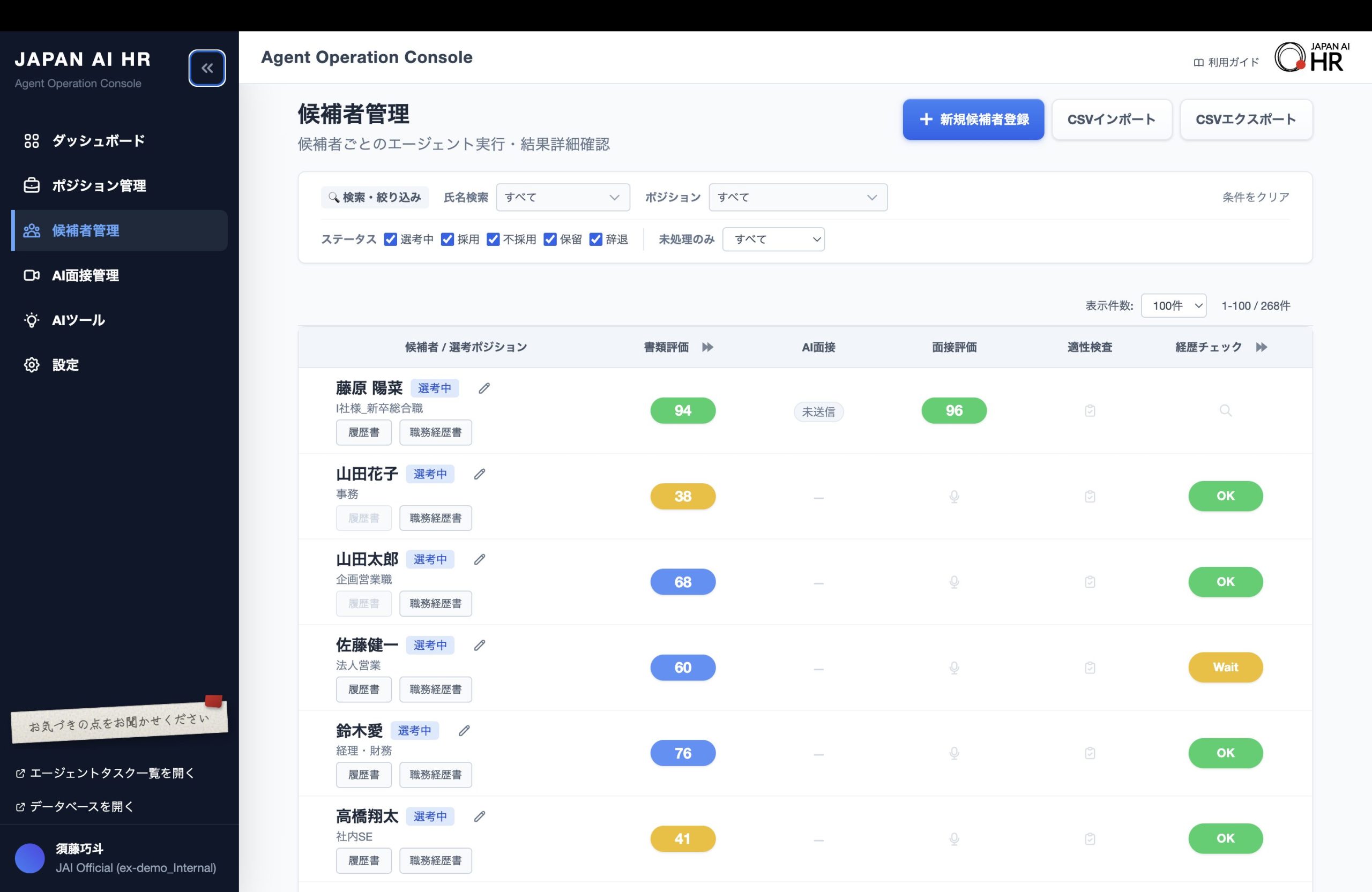Open ダッシュボード in the sidebar

(120, 140)
